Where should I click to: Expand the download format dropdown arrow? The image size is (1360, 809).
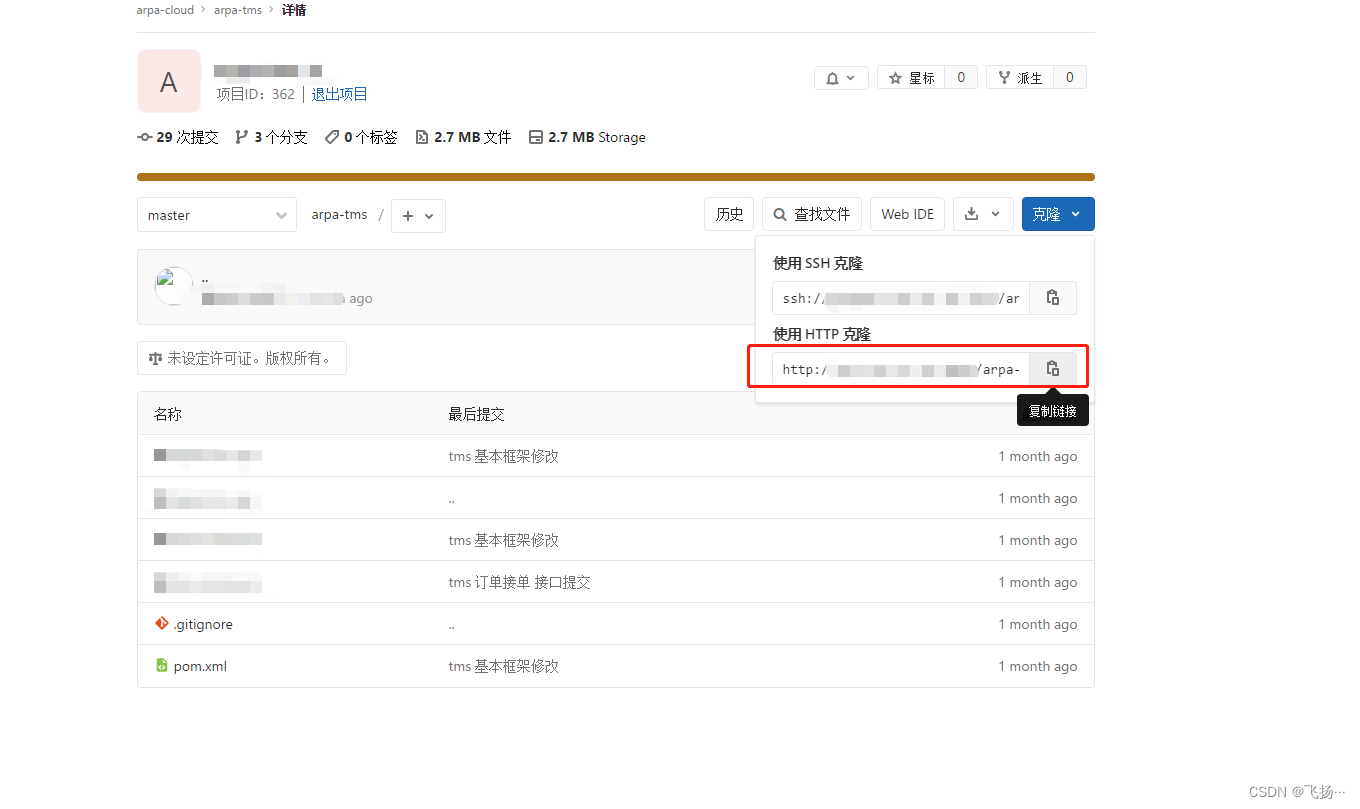pyautogui.click(x=995, y=214)
